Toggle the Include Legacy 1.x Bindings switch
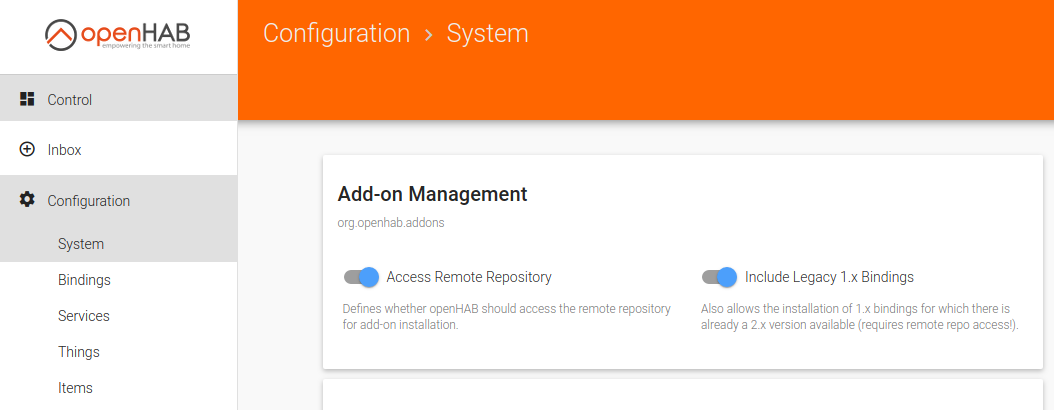The image size is (1054, 410). click(719, 277)
